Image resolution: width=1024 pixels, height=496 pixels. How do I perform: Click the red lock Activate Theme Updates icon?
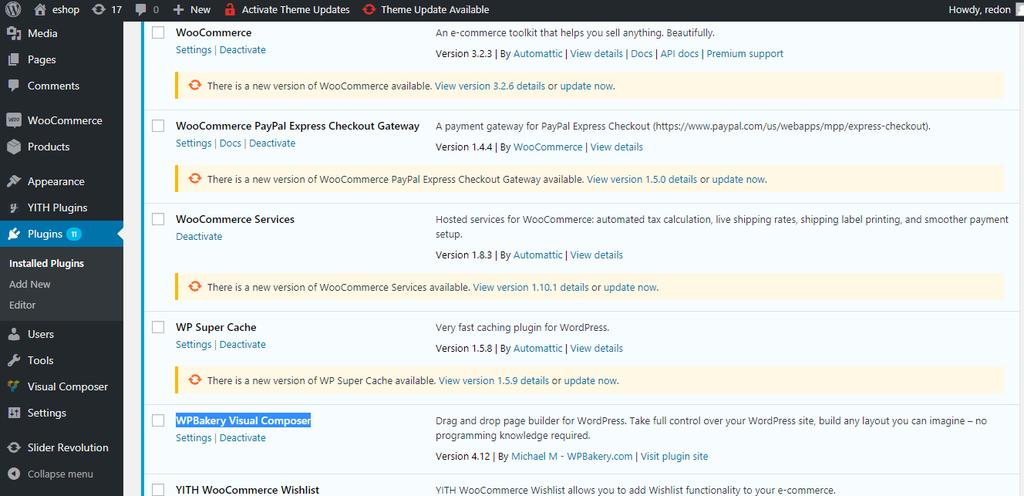tap(230, 10)
